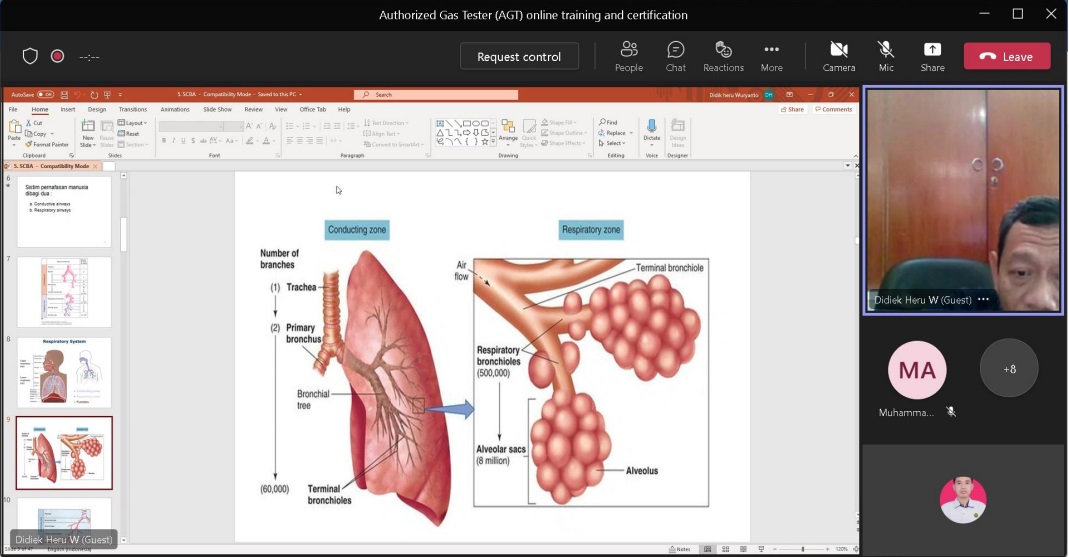Open the Copy dropdown arrow
Image resolution: width=1069 pixels, height=557 pixels.
click(x=52, y=134)
